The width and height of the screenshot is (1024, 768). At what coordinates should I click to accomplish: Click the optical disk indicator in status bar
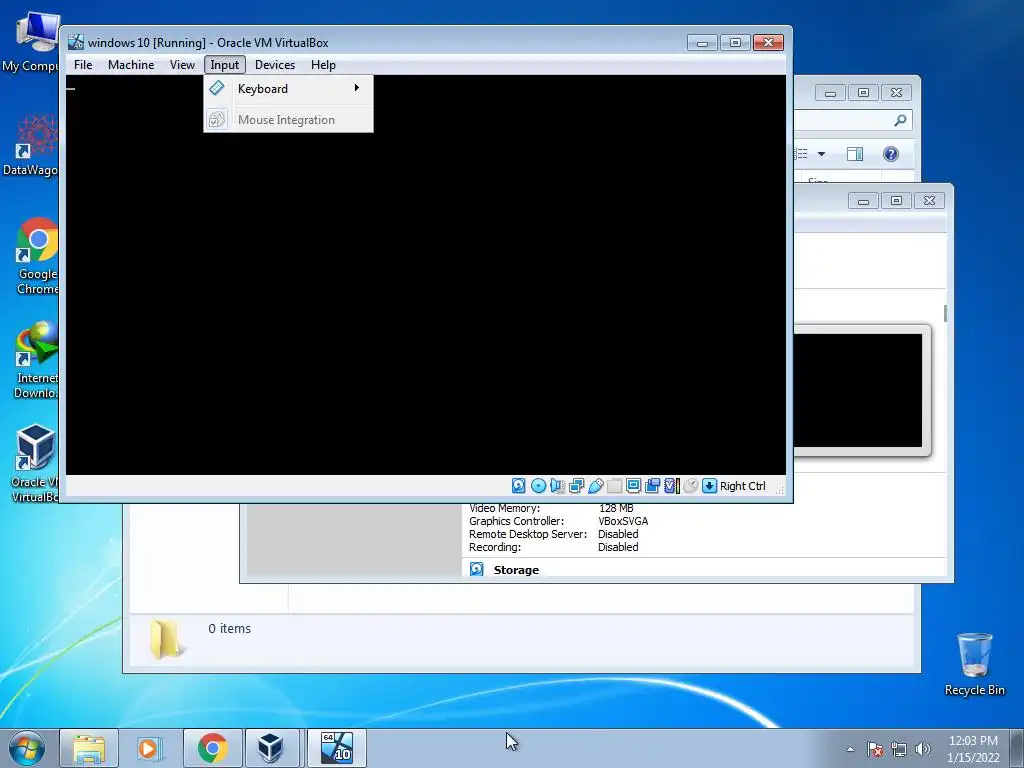pyautogui.click(x=538, y=485)
